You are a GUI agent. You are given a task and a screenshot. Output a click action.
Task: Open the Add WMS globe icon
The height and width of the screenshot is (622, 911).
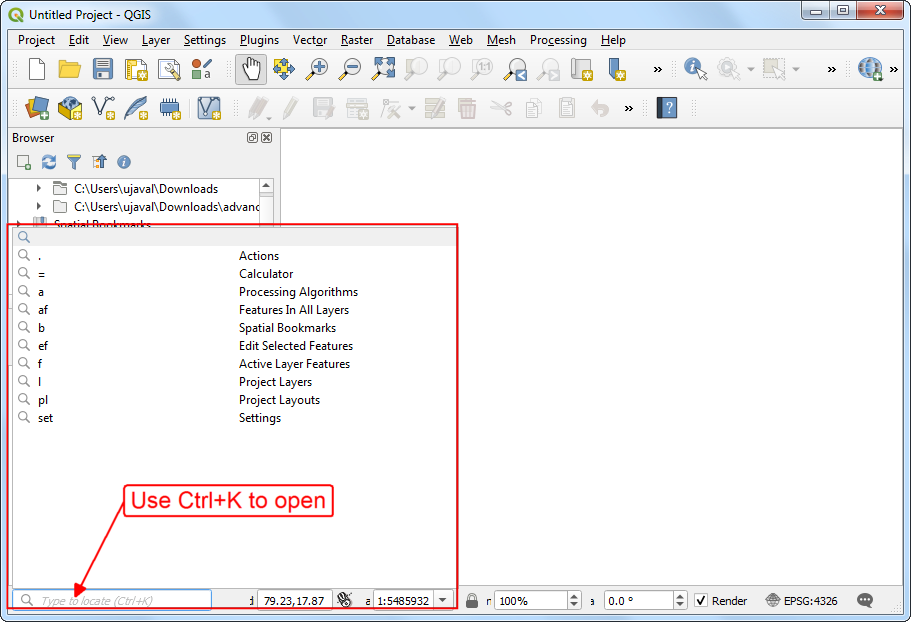(870, 69)
